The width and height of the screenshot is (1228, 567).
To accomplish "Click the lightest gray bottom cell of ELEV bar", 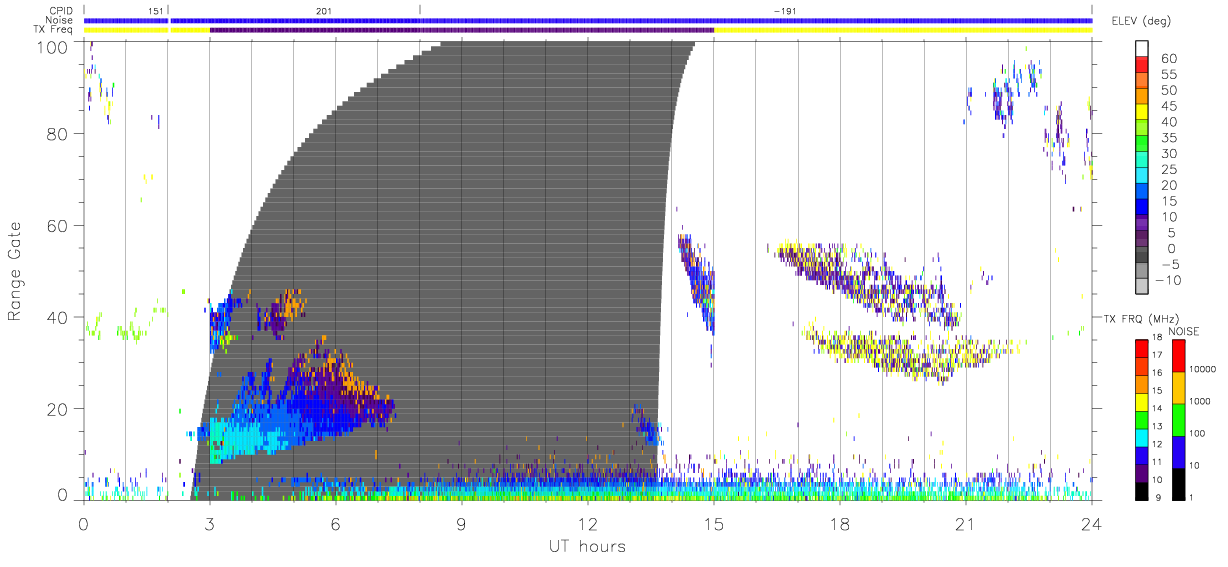I will (x=1141, y=287).
